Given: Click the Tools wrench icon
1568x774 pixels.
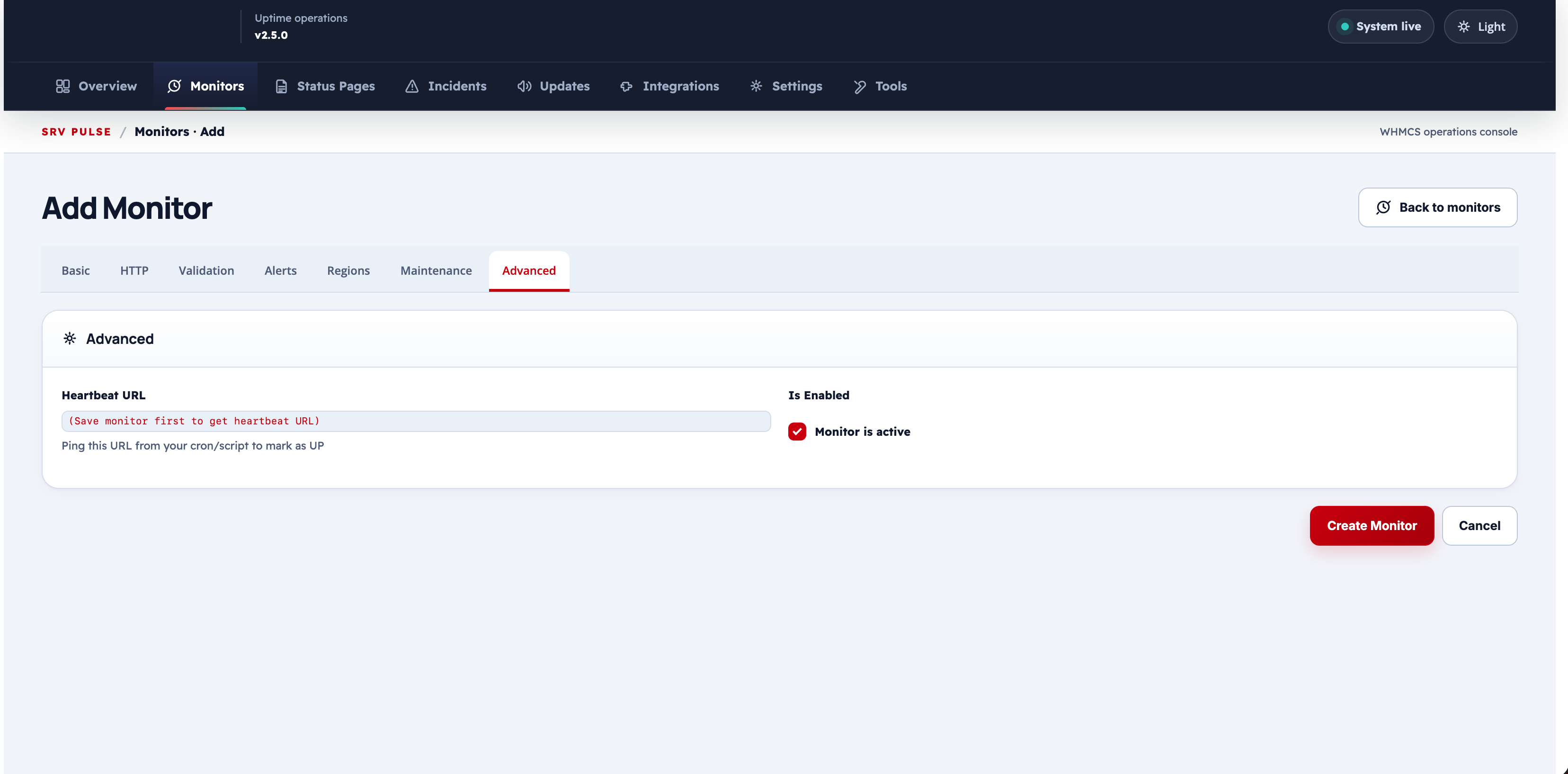Looking at the screenshot, I should coord(859,87).
